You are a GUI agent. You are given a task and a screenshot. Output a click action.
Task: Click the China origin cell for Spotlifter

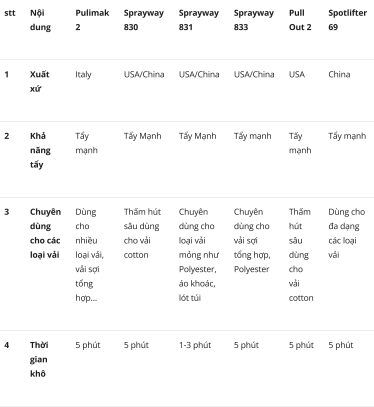coord(339,74)
